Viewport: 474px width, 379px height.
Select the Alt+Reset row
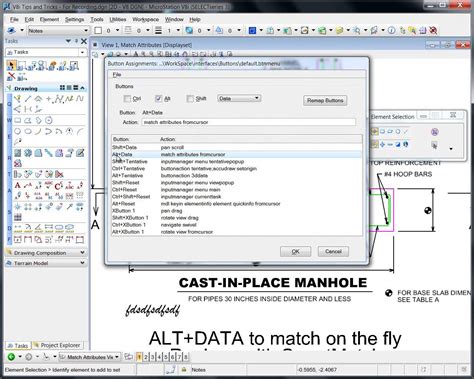coord(237,204)
